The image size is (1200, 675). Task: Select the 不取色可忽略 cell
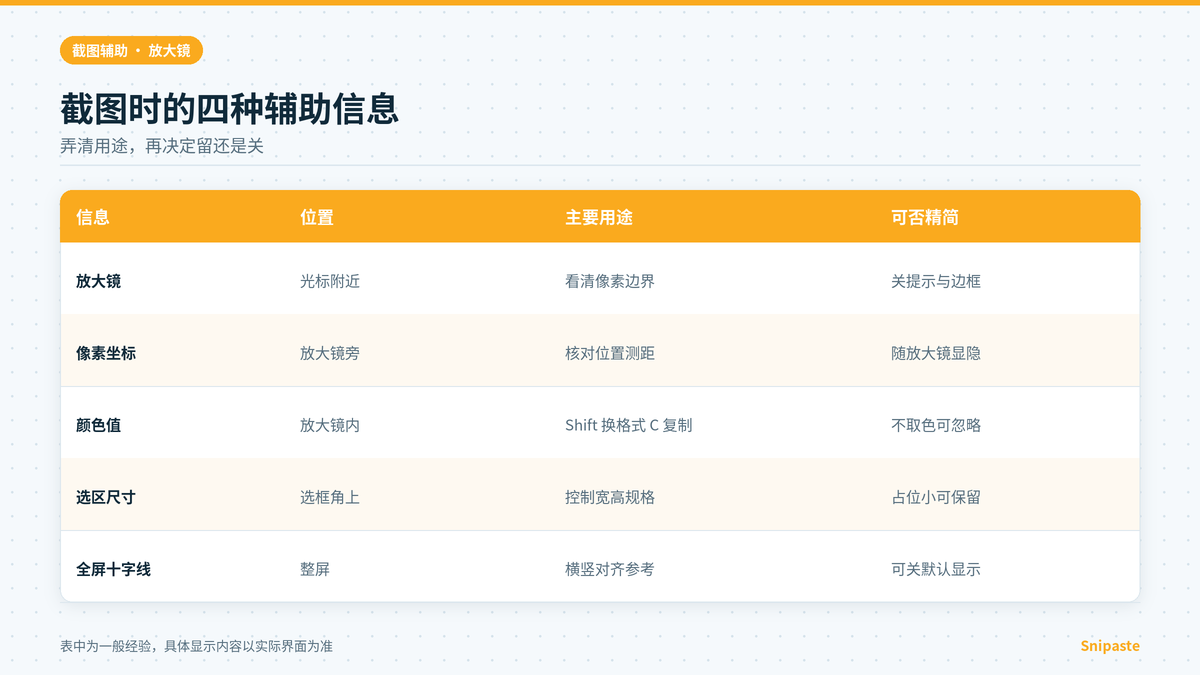click(936, 425)
